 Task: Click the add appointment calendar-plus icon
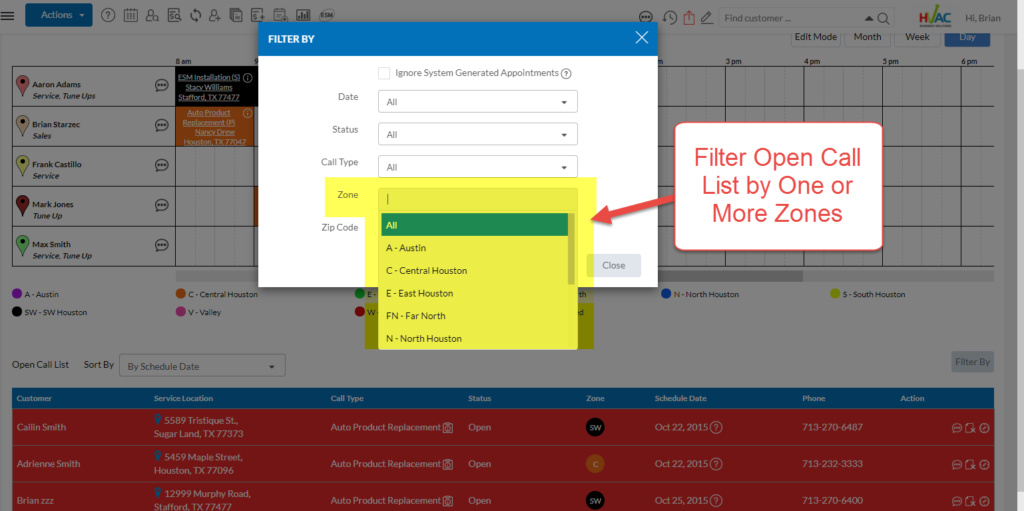(x=281, y=15)
